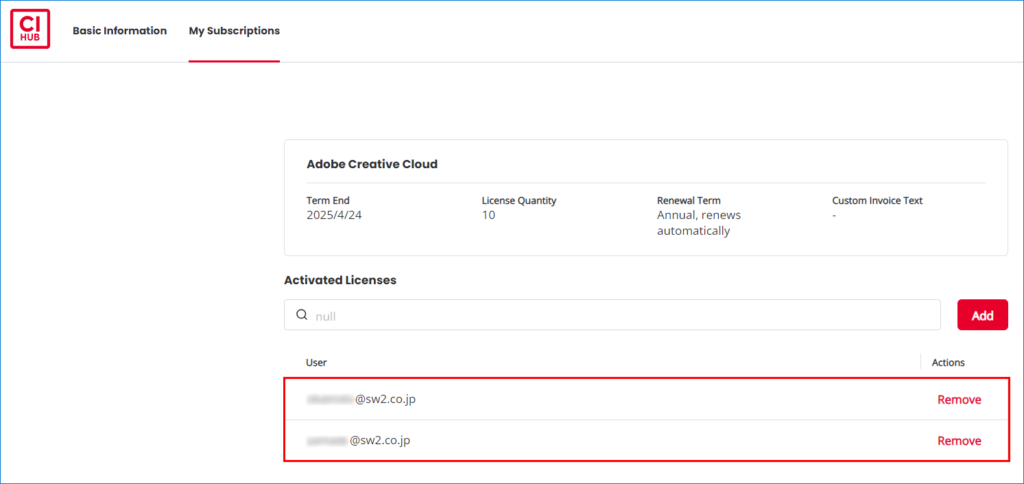Image resolution: width=1024 pixels, height=484 pixels.
Task: Click the 'Annual, renews automatically' text
Action: (699, 223)
